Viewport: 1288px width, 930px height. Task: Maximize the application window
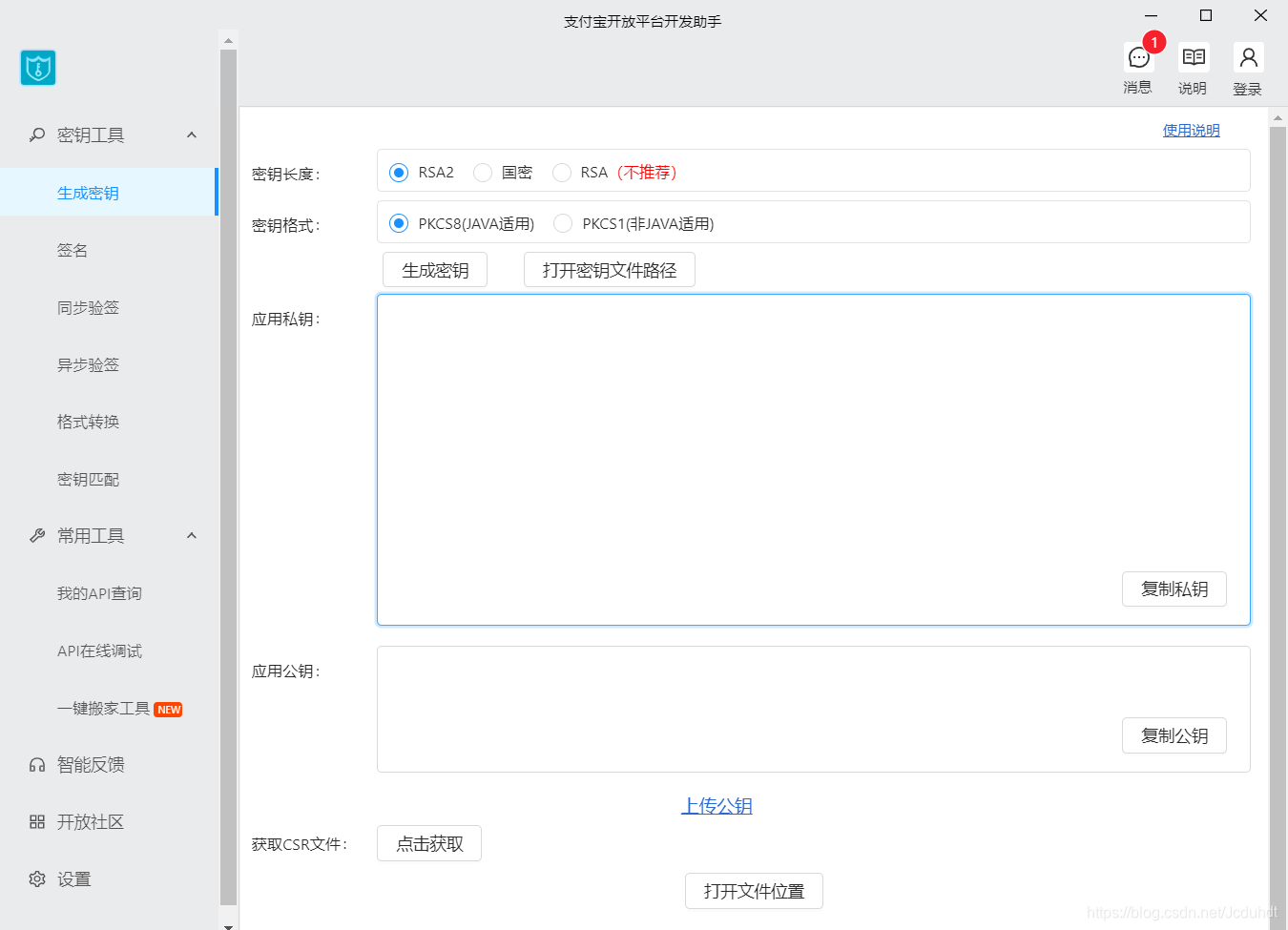[x=1206, y=15]
